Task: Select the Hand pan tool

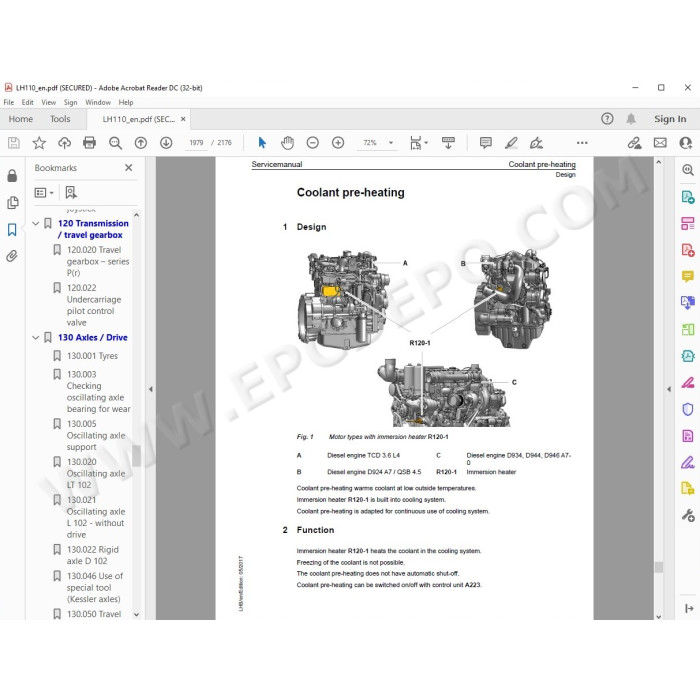Action: pos(288,143)
